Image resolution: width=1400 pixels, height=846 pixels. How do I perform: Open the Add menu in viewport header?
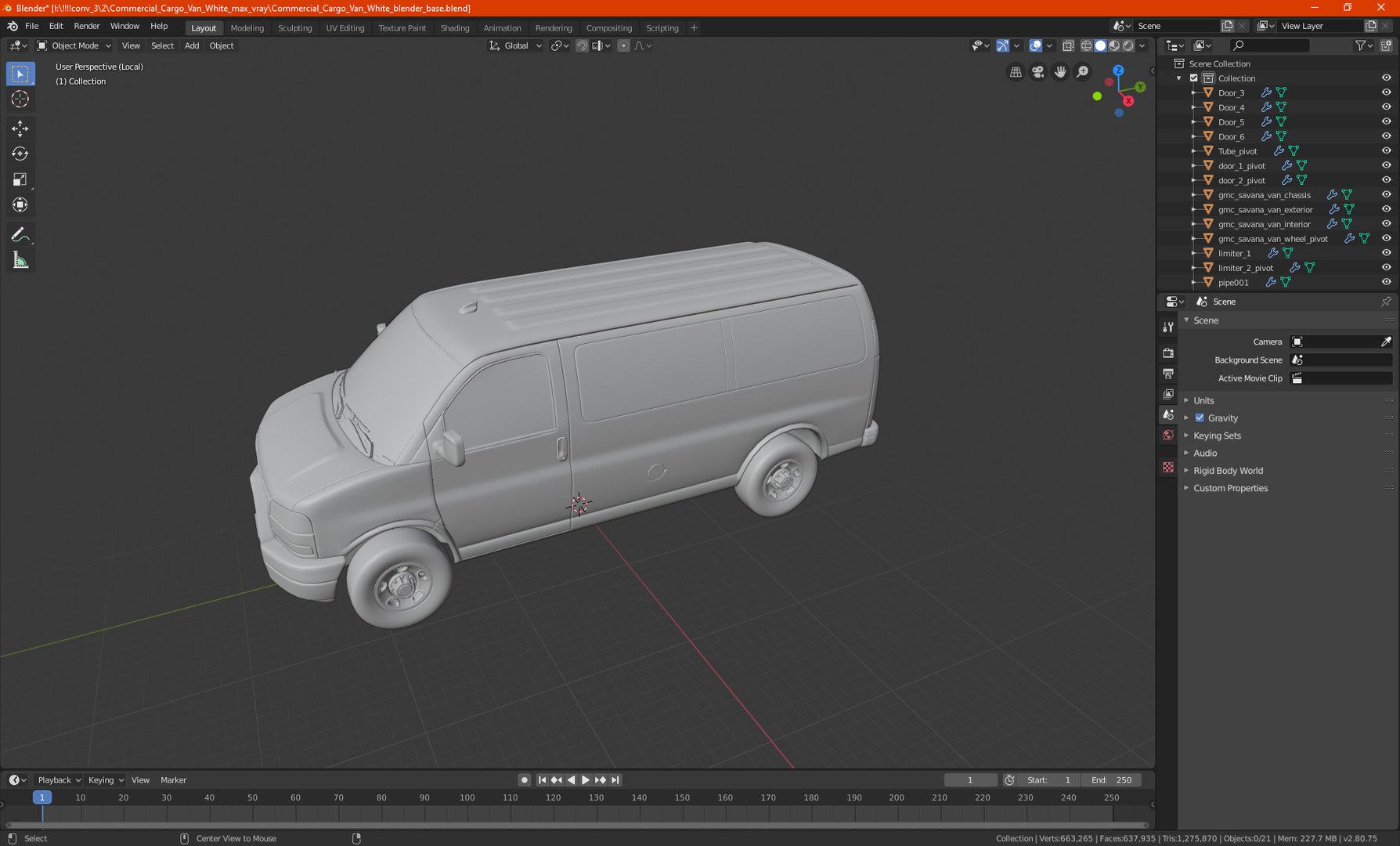tap(192, 45)
